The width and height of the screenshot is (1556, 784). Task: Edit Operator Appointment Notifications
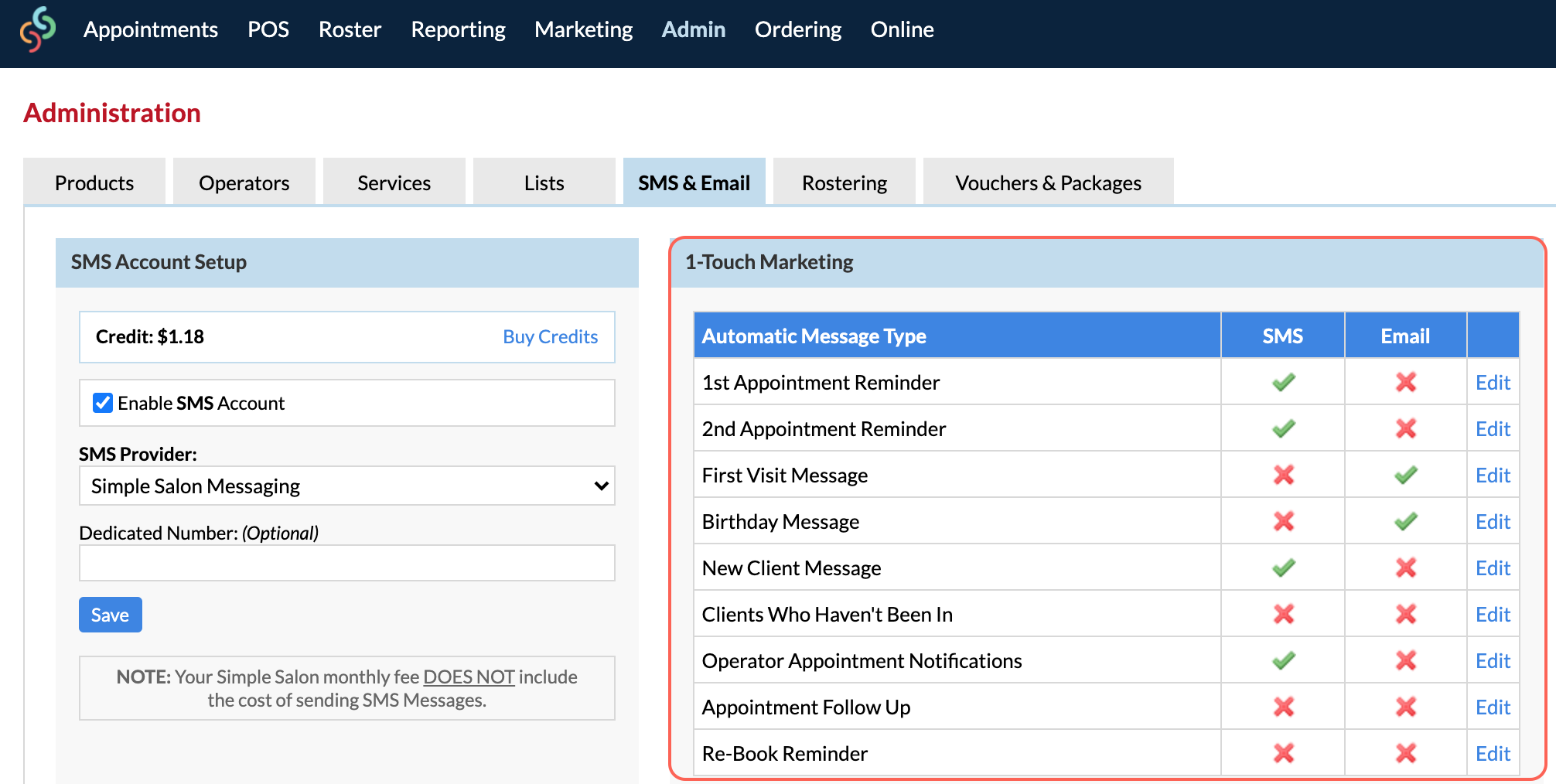click(x=1493, y=660)
